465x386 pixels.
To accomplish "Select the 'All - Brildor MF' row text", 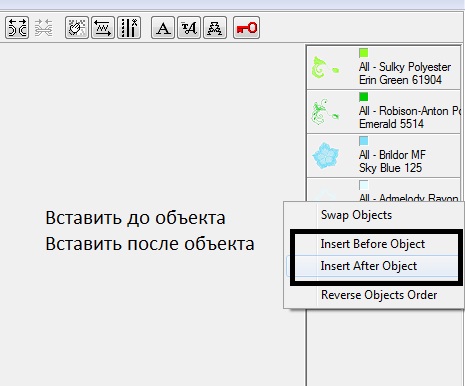I will point(392,155).
